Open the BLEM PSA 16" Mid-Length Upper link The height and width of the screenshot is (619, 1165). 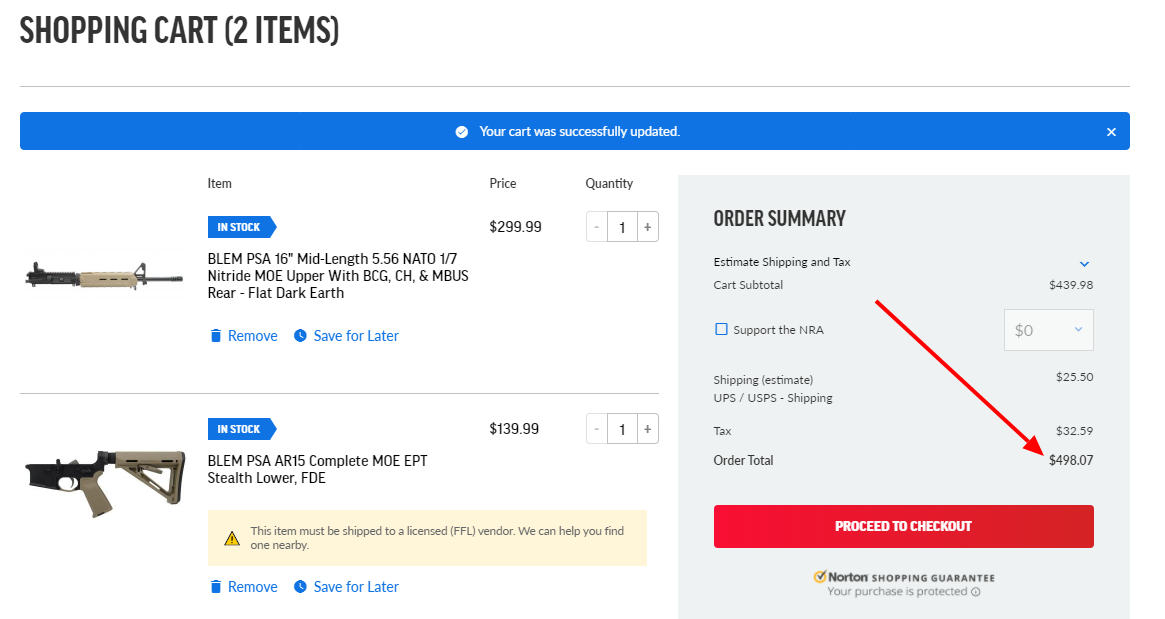[x=338, y=276]
